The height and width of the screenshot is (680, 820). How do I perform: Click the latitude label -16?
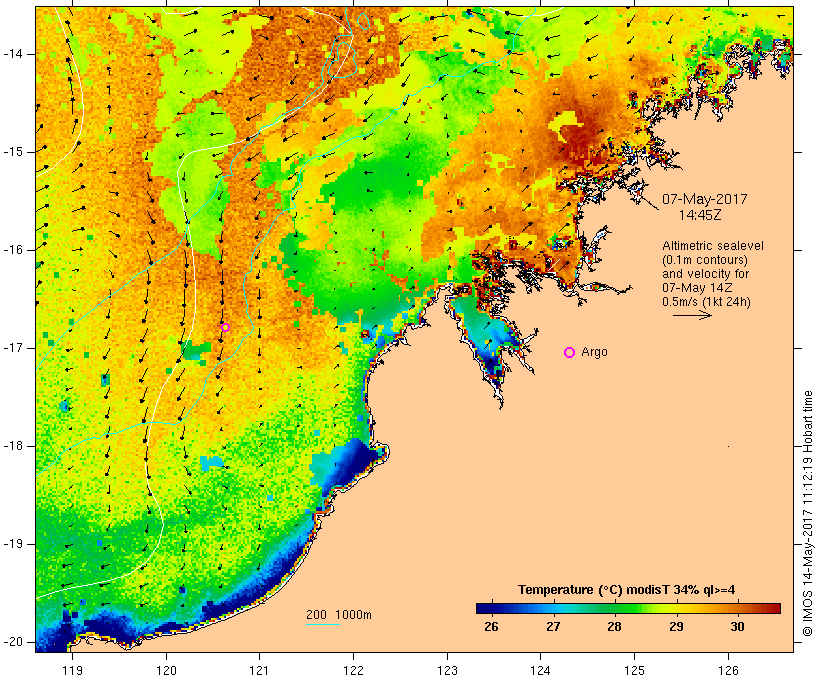tap(13, 250)
